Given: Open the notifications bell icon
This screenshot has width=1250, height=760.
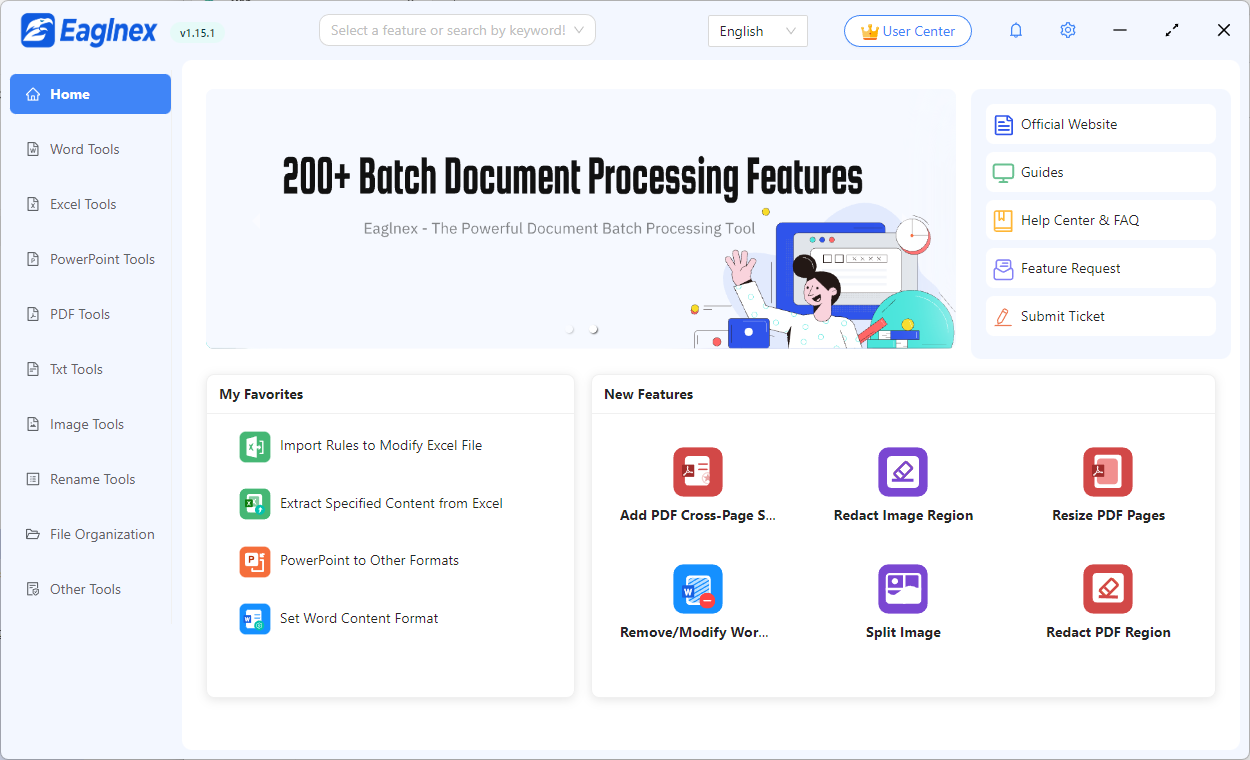Looking at the screenshot, I should coord(1016,31).
